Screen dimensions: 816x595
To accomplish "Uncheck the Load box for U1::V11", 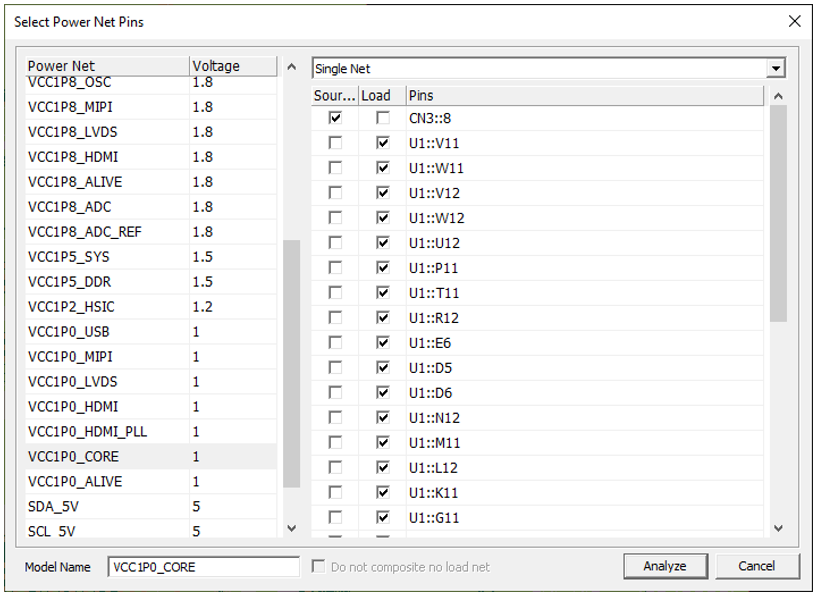I will click(x=383, y=143).
